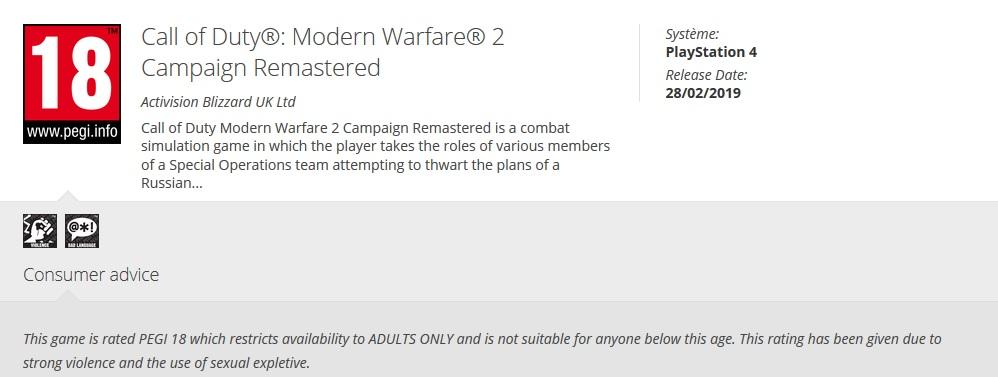998x377 pixels.
Task: Select the PlayStation 4 system label
Action: coord(711,52)
